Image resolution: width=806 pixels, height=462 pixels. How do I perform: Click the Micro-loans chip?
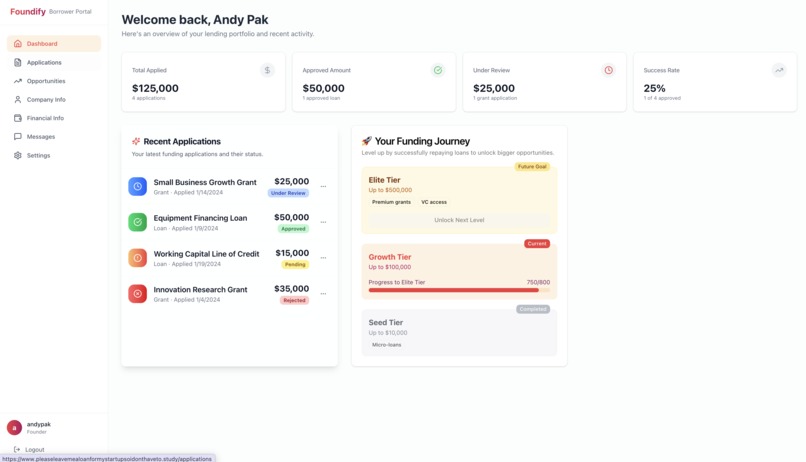pos(387,345)
